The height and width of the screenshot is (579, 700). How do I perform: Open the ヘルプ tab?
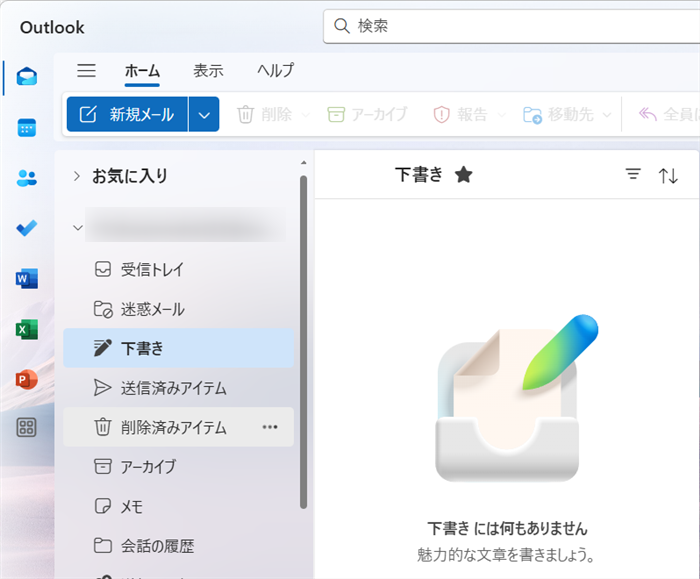pyautogui.click(x=276, y=71)
